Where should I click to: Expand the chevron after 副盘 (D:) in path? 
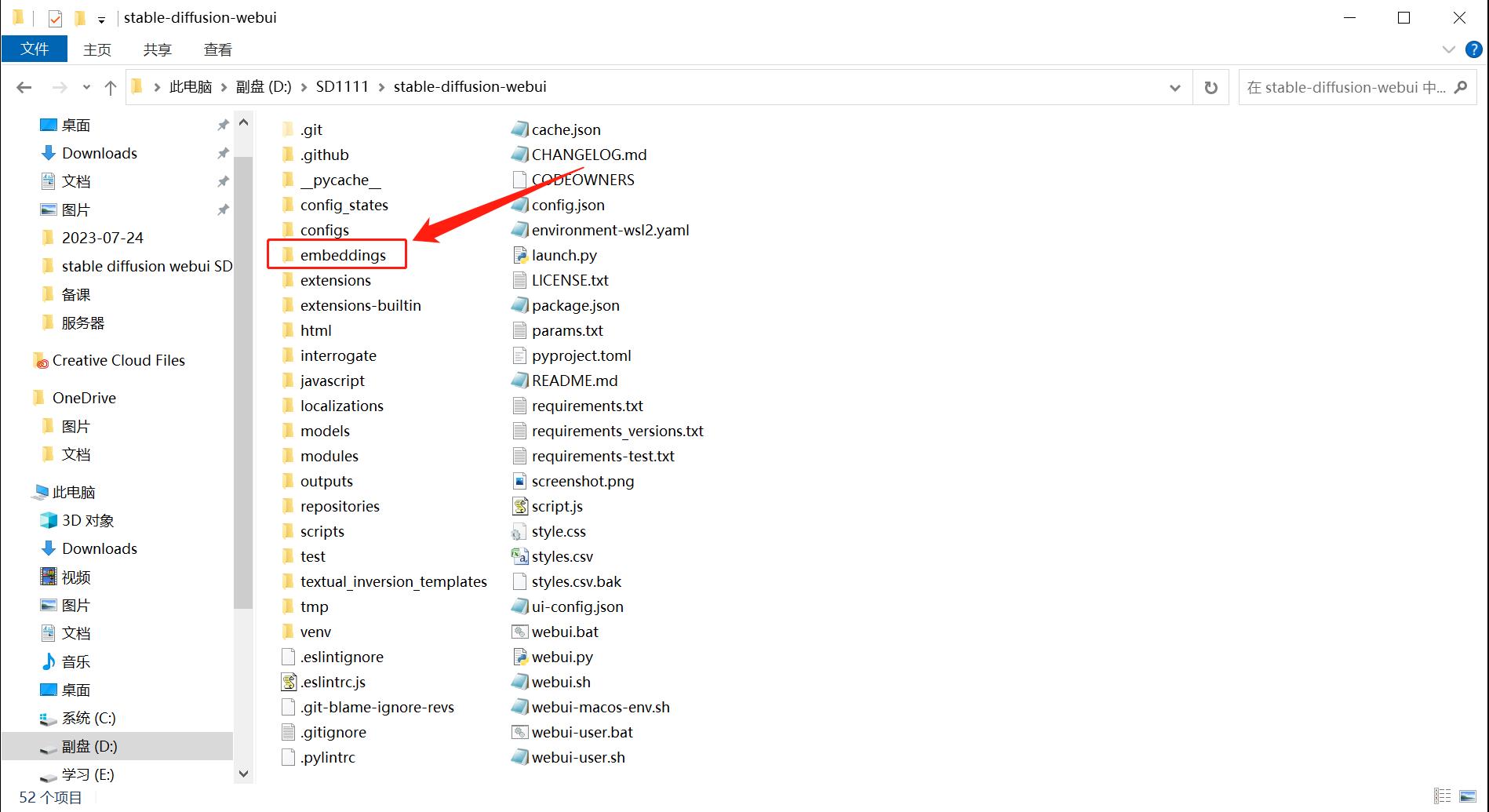point(304,87)
